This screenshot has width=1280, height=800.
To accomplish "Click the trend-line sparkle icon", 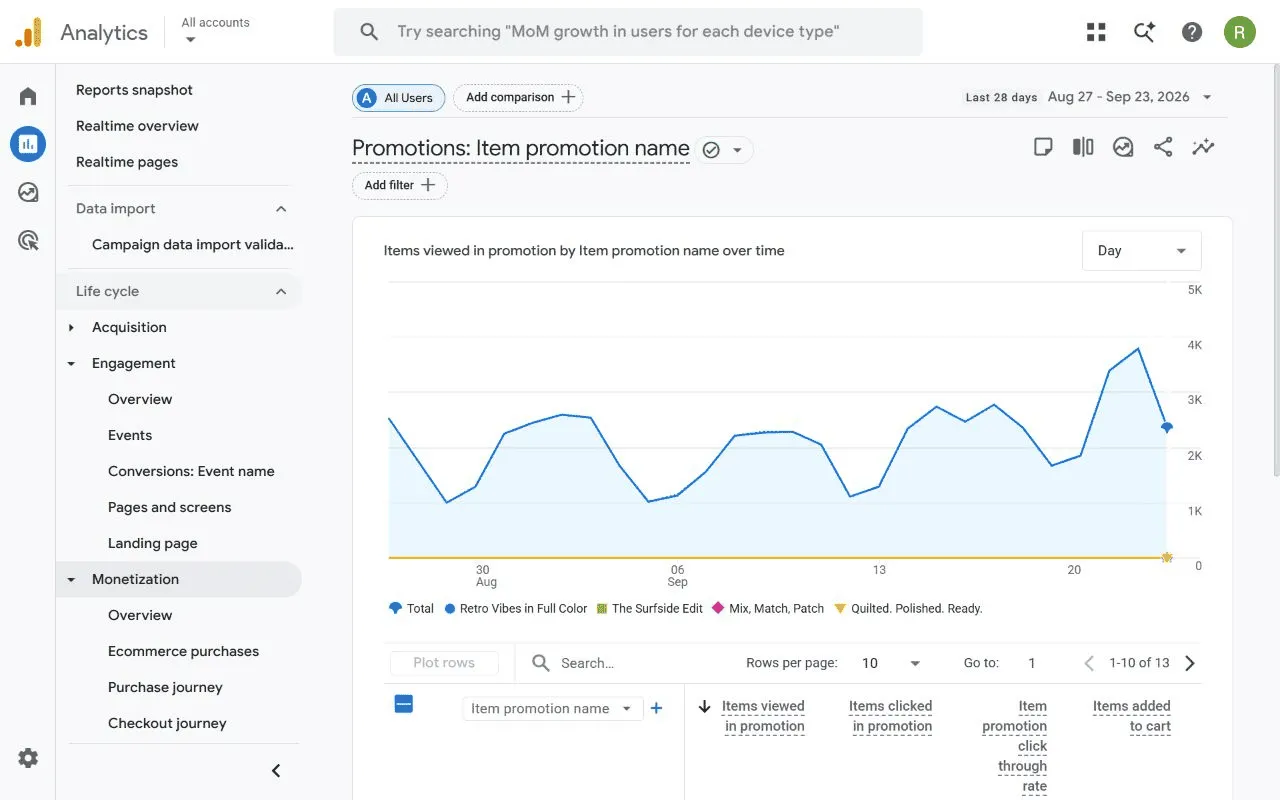I will pos(1203,147).
